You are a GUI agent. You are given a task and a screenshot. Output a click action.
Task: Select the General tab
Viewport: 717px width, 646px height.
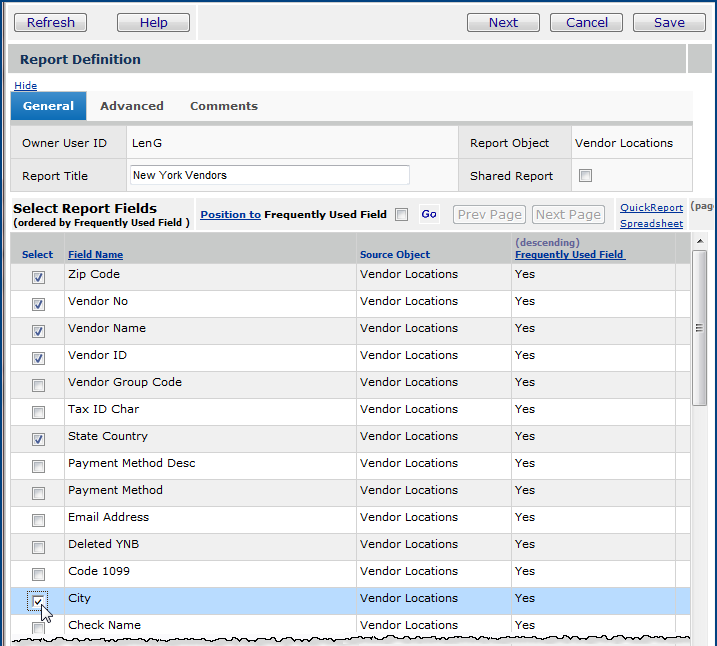pos(48,106)
